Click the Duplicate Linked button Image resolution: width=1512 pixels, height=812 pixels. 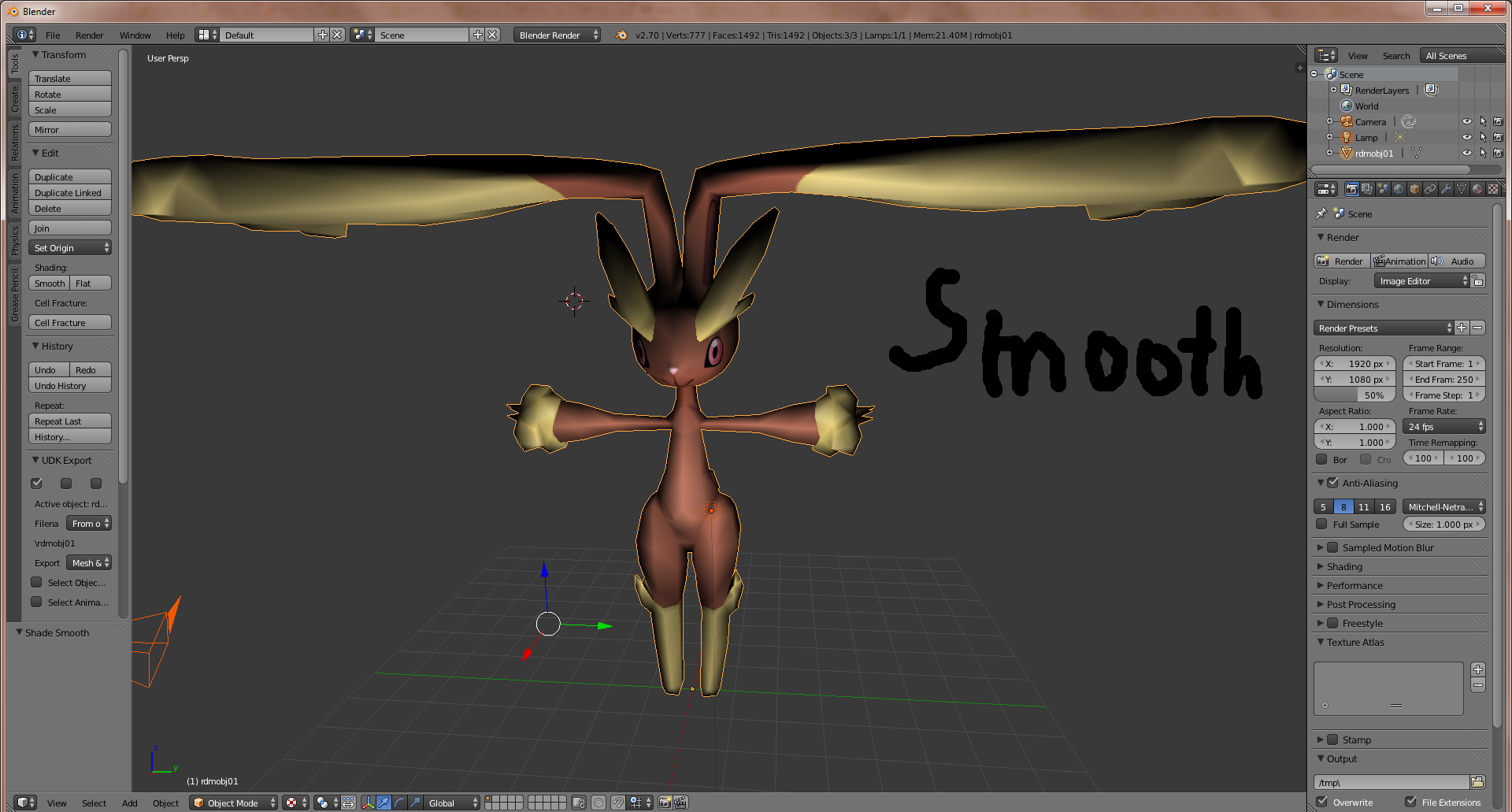pyautogui.click(x=70, y=192)
